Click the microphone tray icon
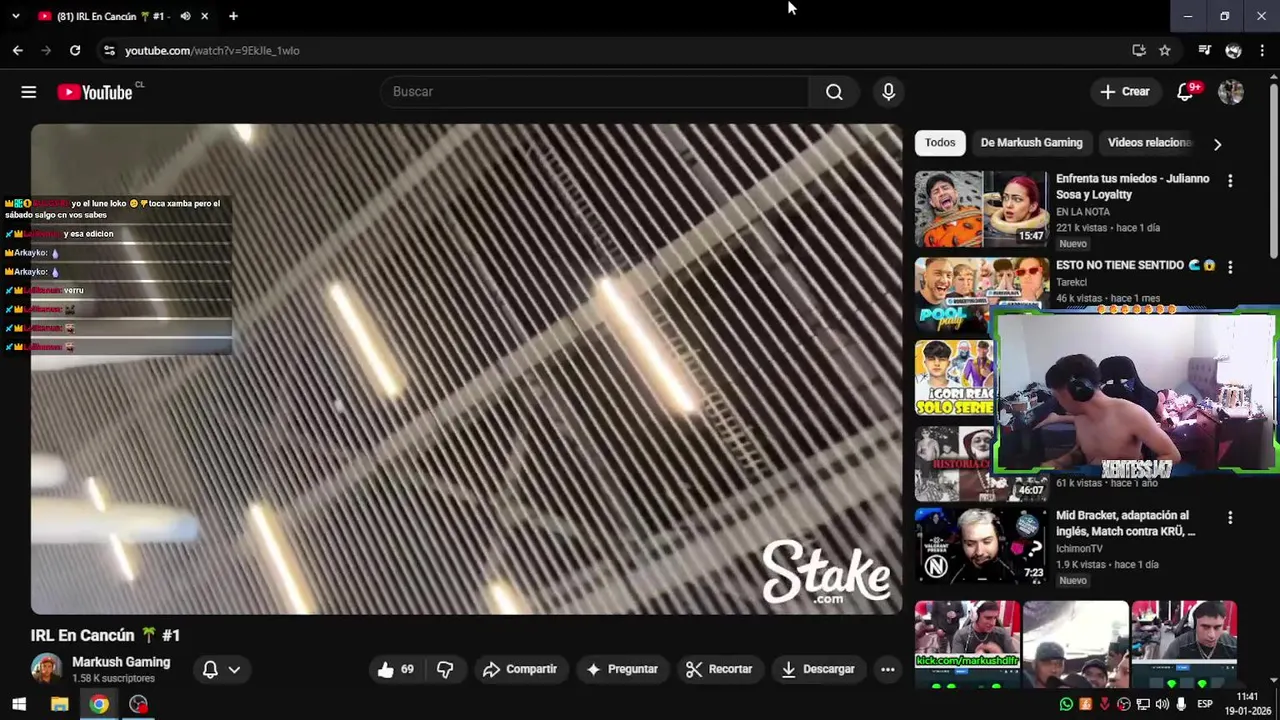Viewport: 1280px width, 720px height. (x=1181, y=705)
